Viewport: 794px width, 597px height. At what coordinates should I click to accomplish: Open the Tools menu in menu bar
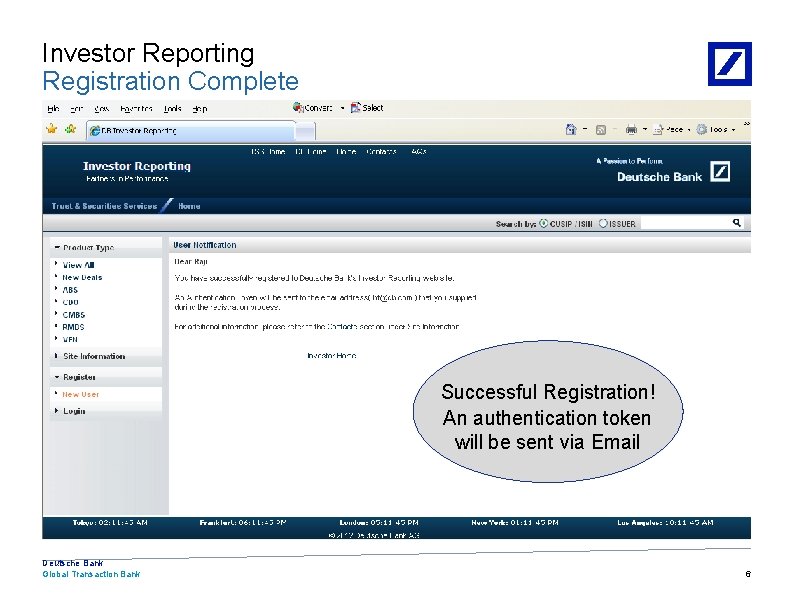173,108
